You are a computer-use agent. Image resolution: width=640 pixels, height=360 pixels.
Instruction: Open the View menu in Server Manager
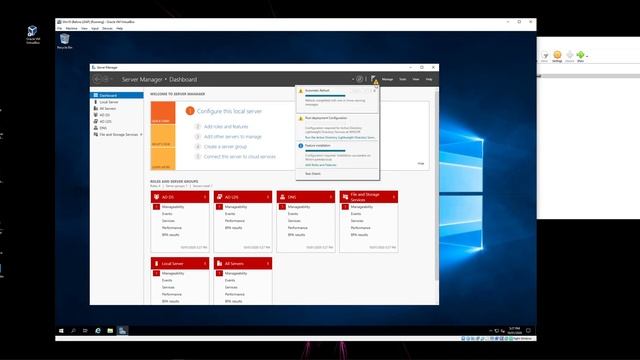[416, 79]
